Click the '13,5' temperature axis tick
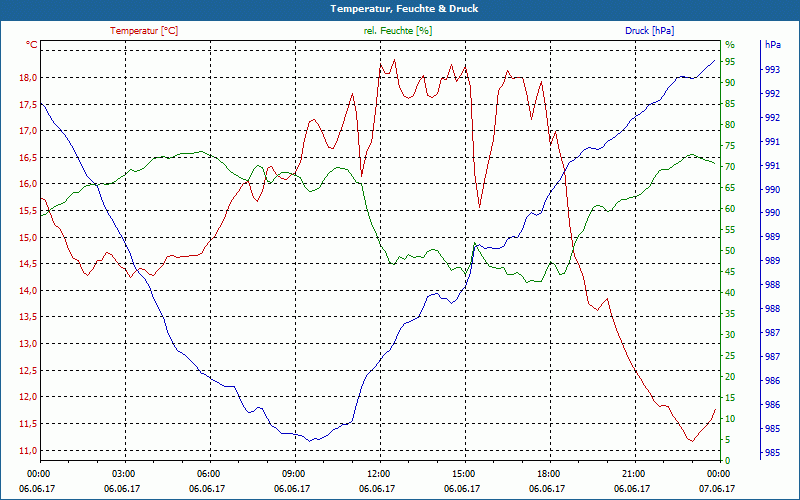The image size is (800, 500). pos(28,317)
